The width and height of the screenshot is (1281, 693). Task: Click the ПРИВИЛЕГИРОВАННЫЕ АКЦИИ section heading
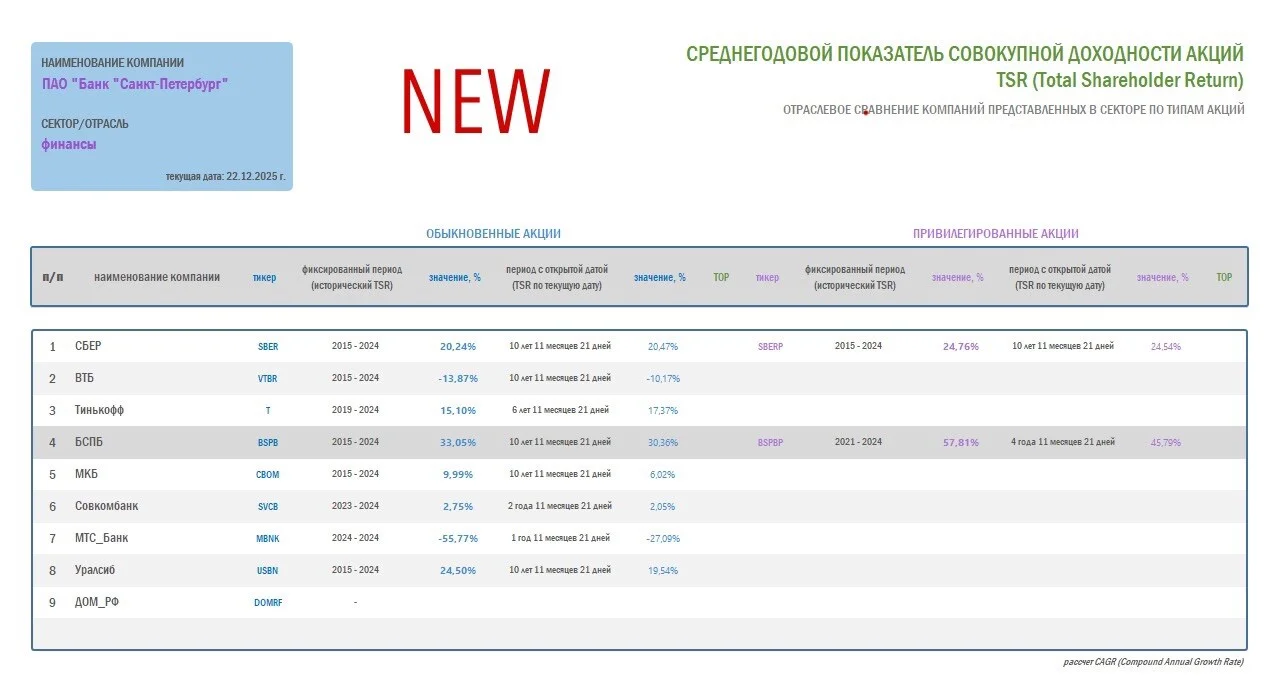[x=996, y=234]
